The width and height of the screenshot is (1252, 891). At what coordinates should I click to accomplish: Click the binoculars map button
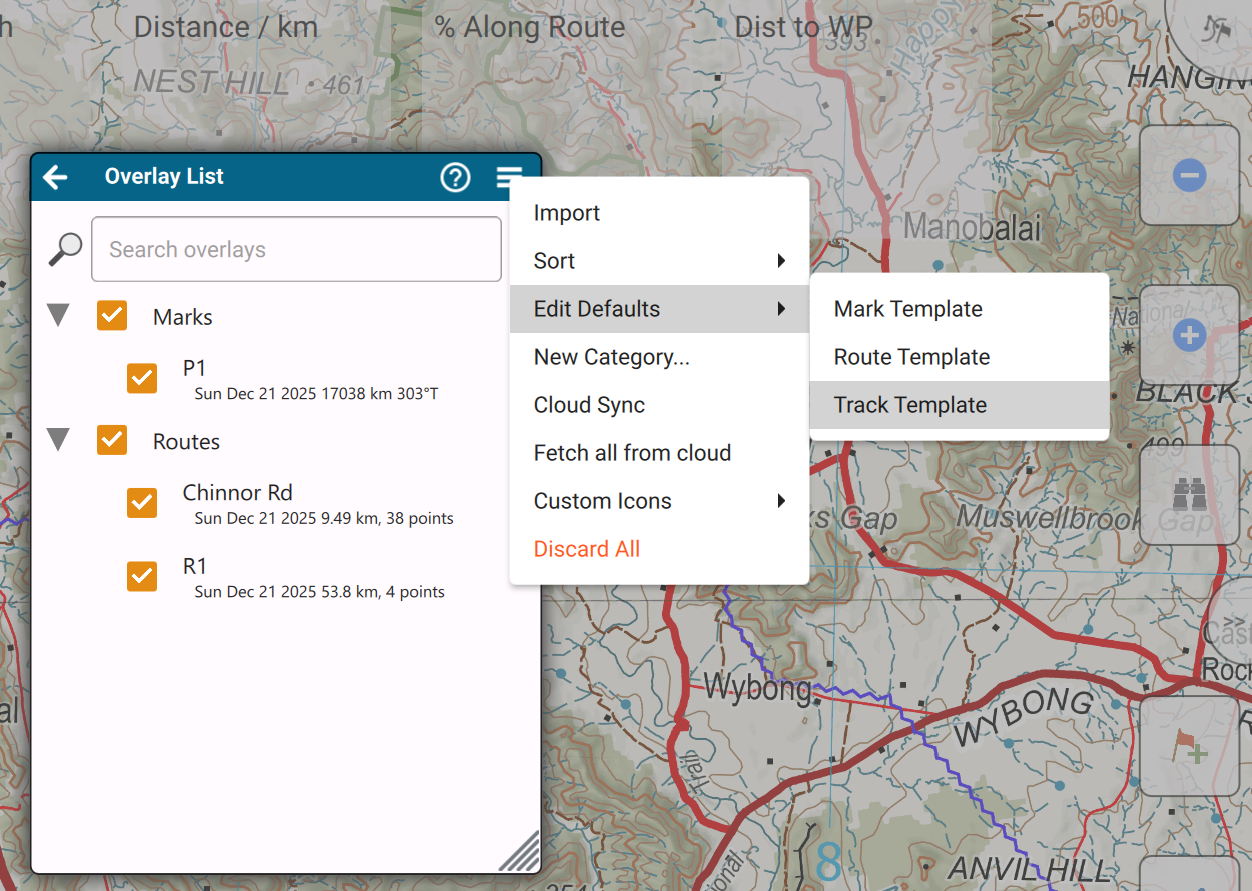pyautogui.click(x=1189, y=495)
